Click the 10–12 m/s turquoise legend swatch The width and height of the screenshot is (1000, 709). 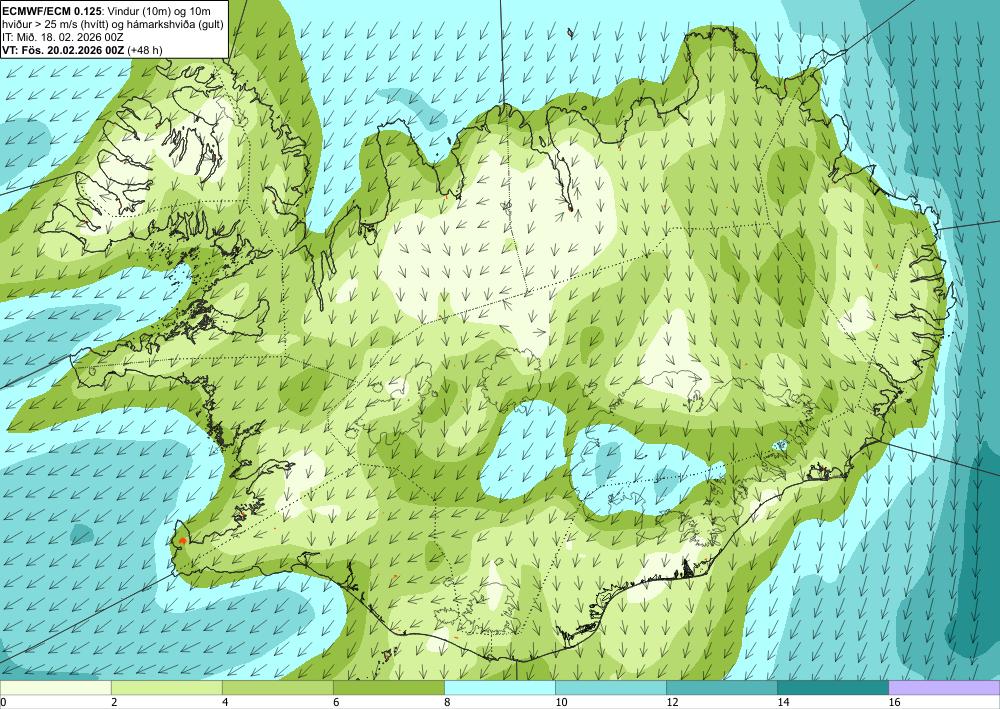[x=611, y=687]
